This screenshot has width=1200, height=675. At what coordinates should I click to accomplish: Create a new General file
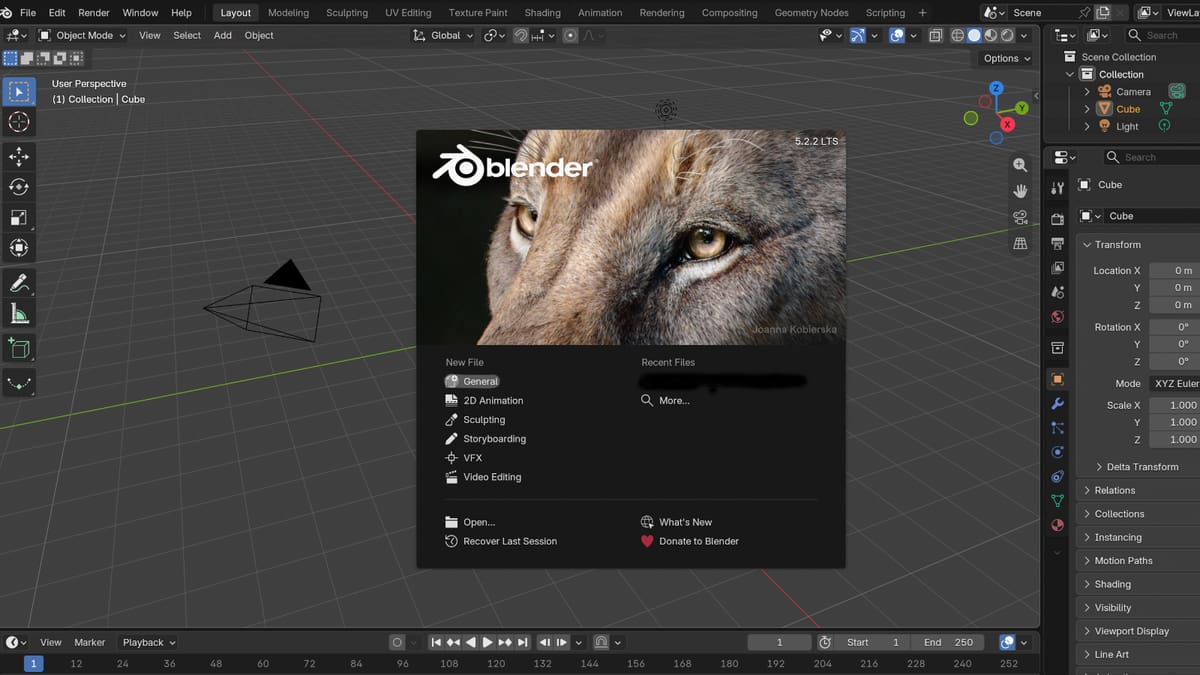coord(472,381)
